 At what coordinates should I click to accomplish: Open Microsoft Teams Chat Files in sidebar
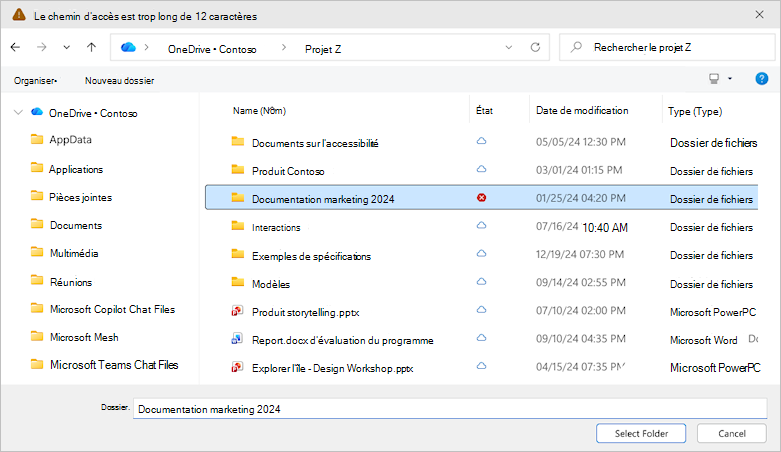coord(114,365)
